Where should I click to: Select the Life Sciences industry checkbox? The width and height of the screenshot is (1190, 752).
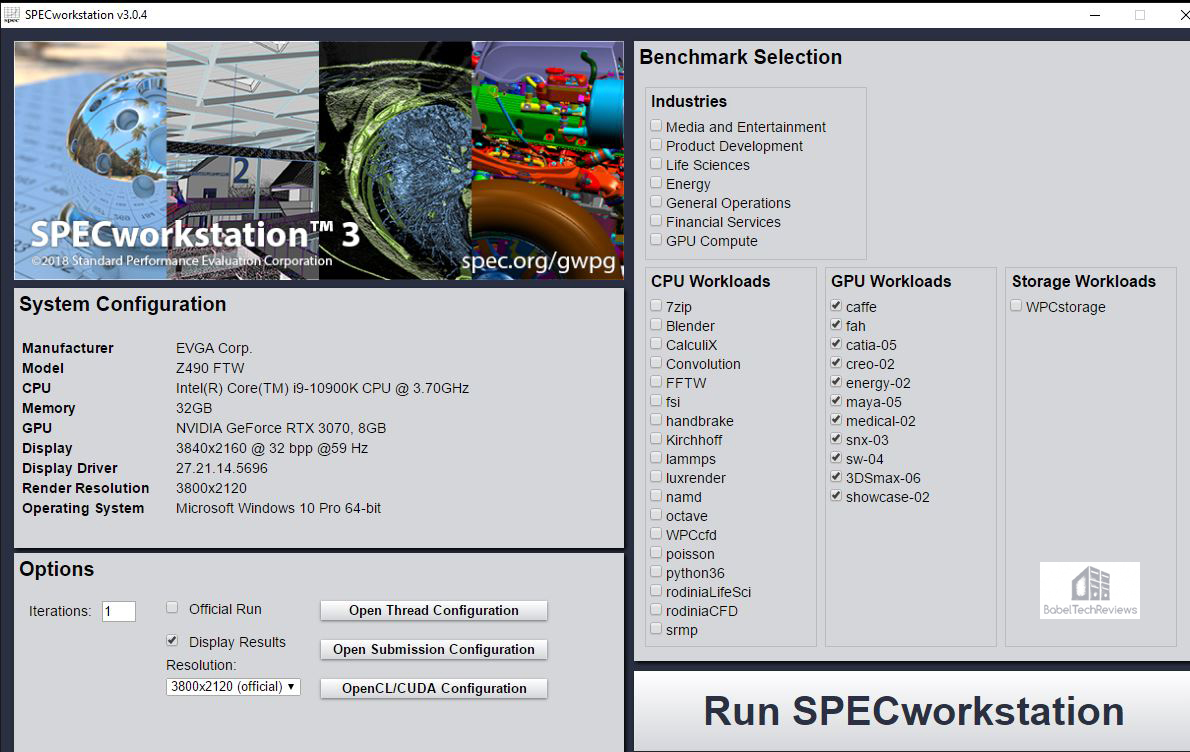[x=656, y=164]
